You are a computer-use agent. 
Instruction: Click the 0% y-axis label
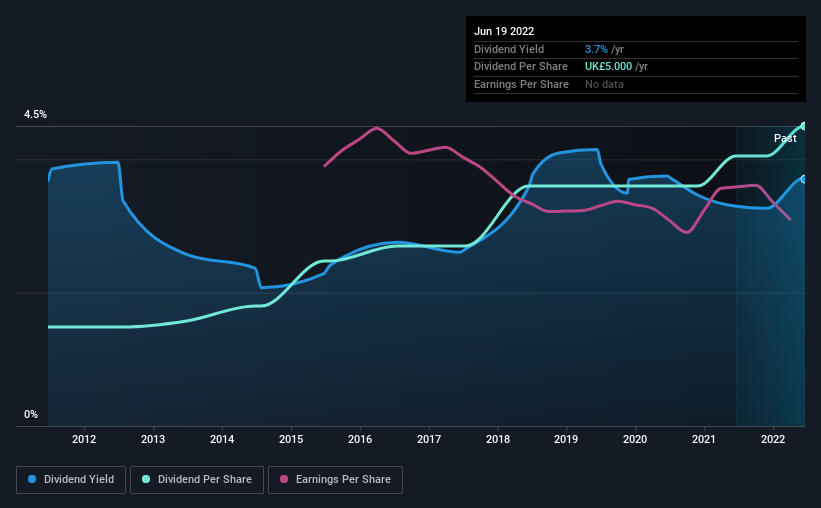[31, 415]
